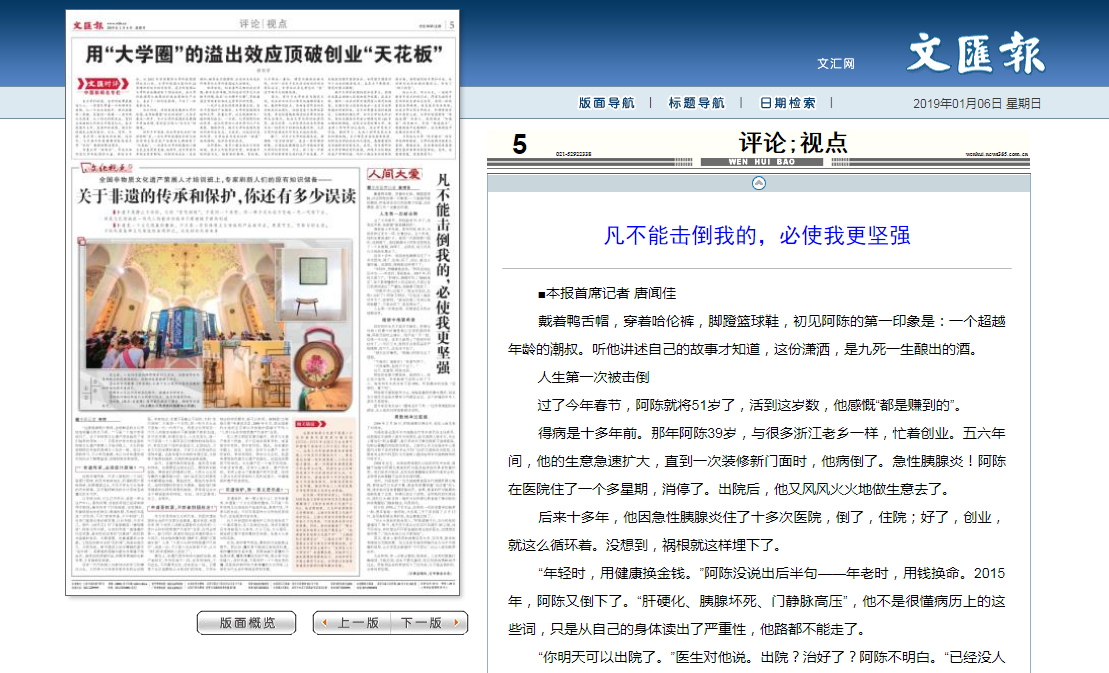Click the small 文匯報 masthead on page thumbnail
1109x673 pixels.
coord(89,25)
